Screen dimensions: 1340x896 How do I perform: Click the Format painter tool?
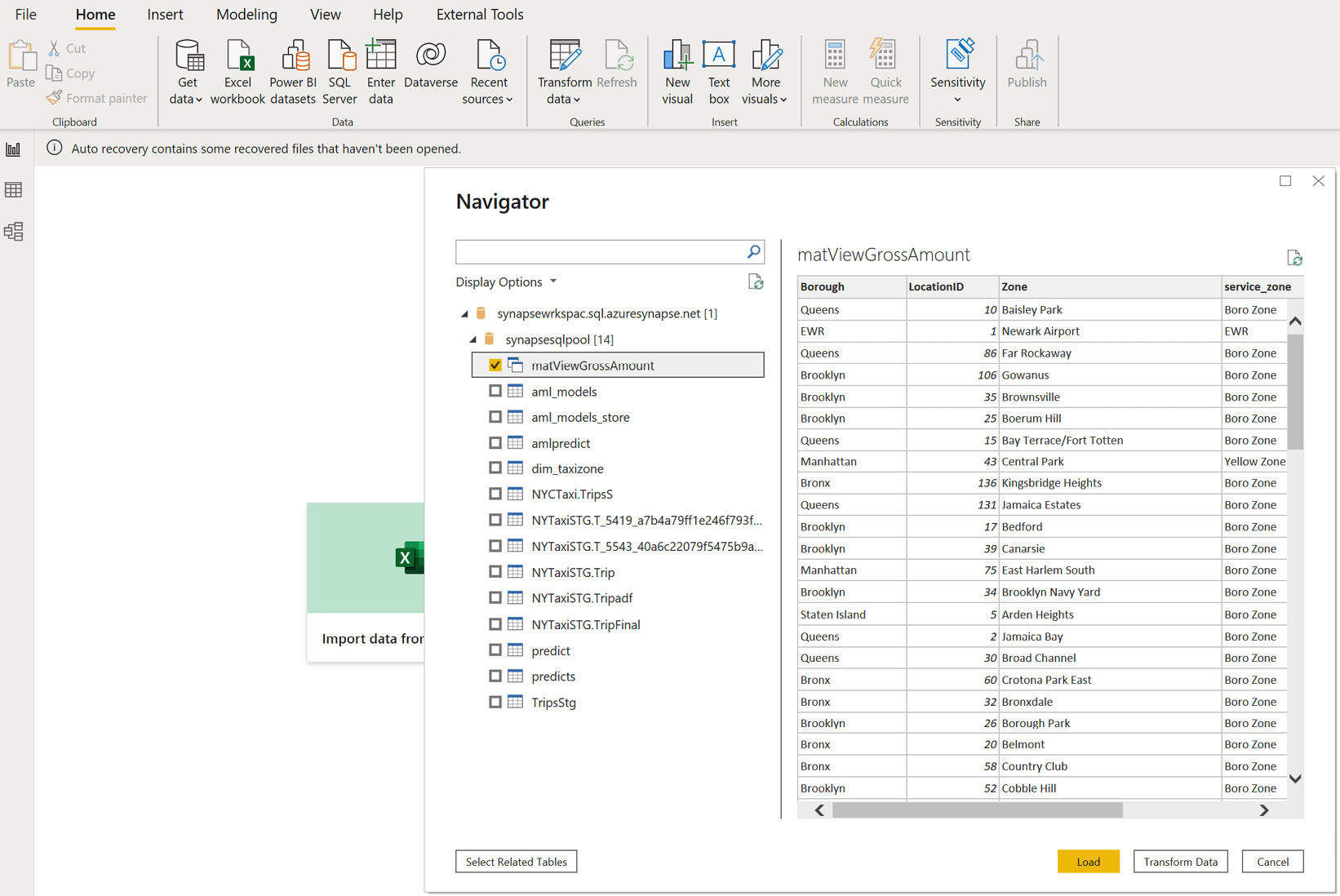(96, 98)
